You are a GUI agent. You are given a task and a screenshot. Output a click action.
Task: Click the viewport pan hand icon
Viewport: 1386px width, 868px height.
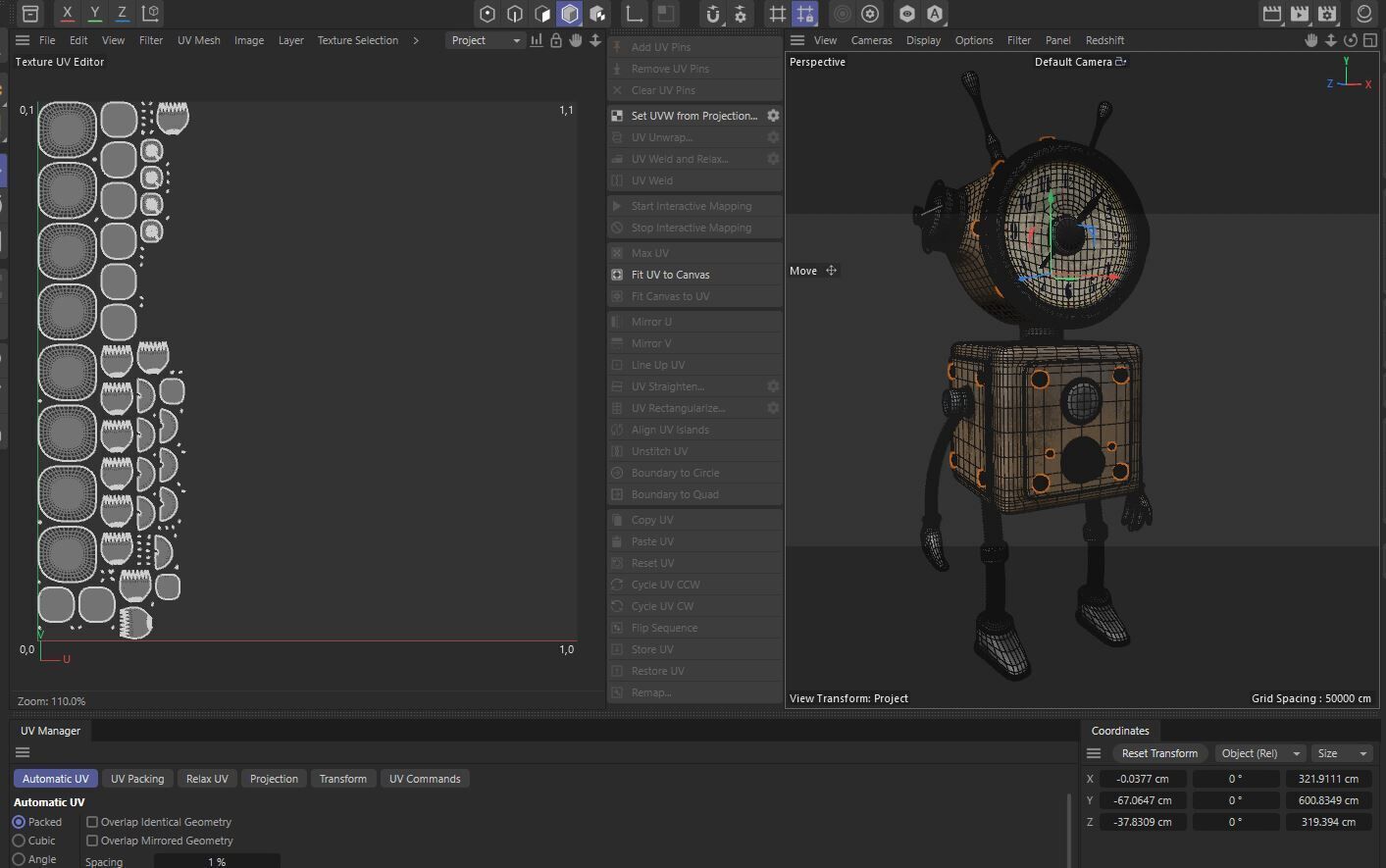[x=1311, y=40]
